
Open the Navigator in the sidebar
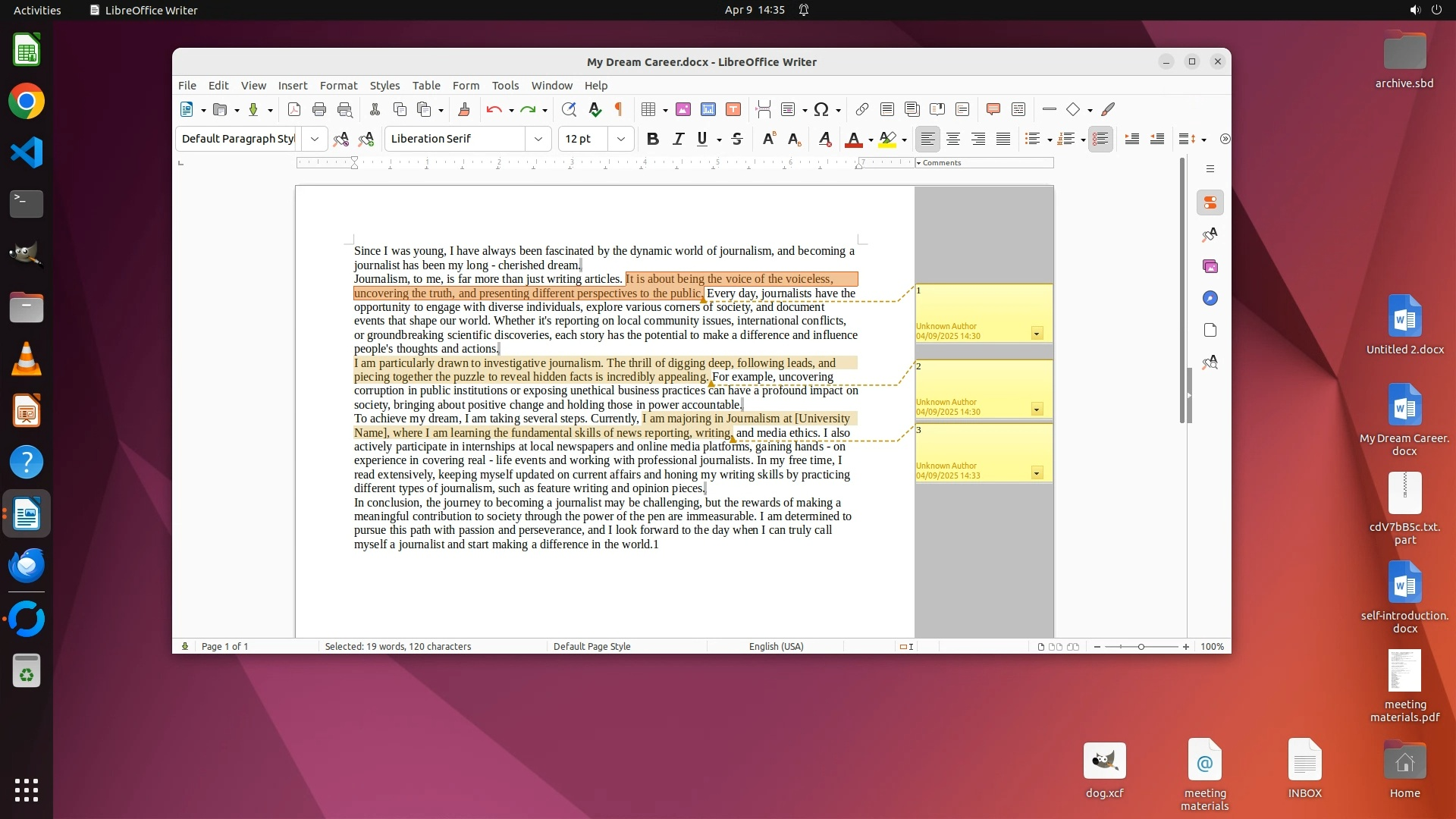coord(1210,298)
